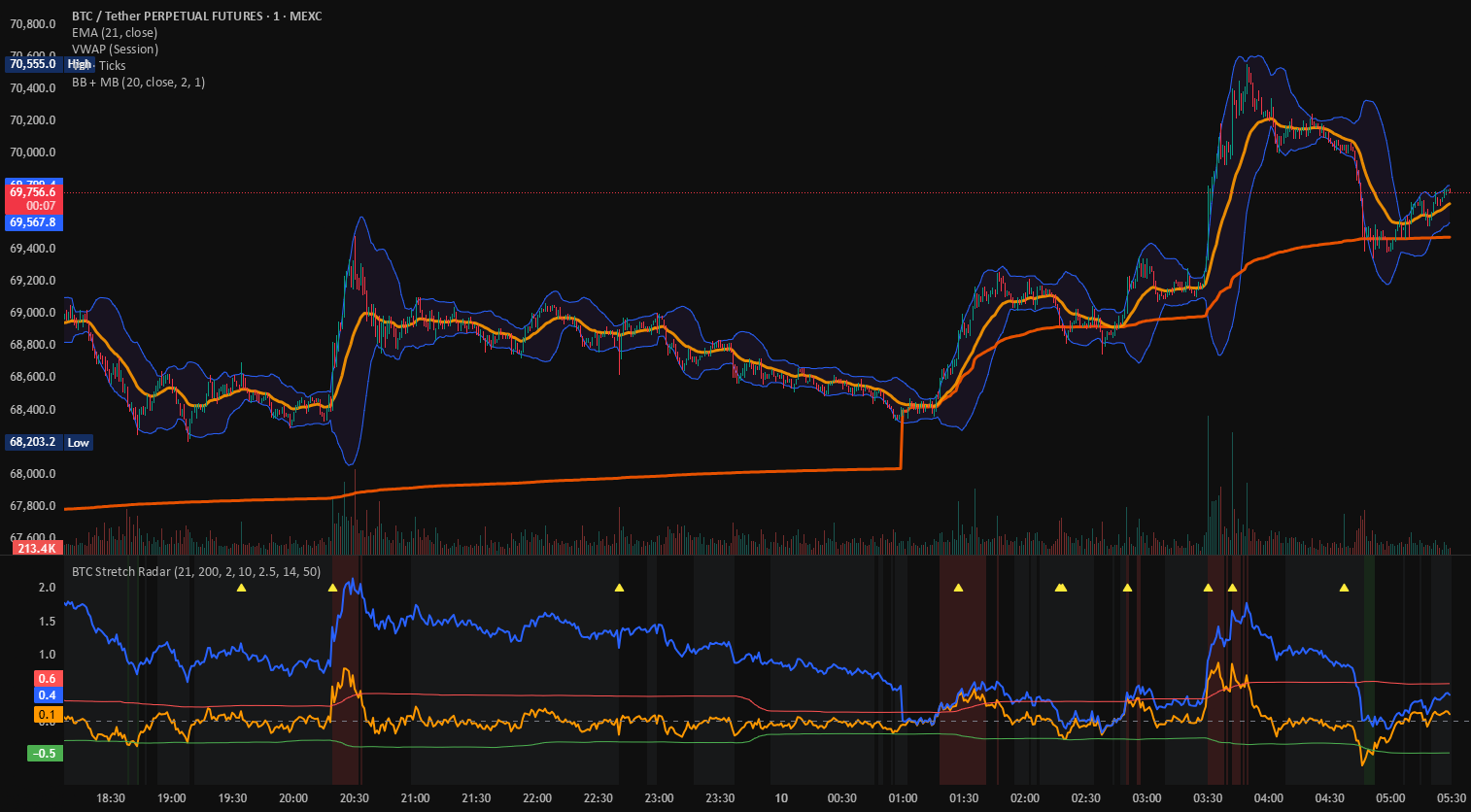Click the 23:00 time axis label
The image size is (1471, 812).
[x=659, y=798]
